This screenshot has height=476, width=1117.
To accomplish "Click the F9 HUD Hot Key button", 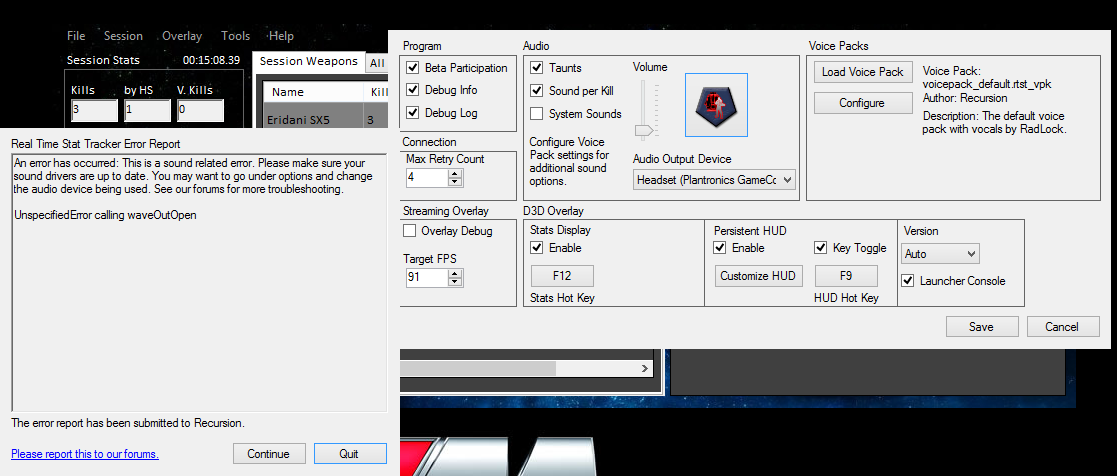I will [x=846, y=276].
